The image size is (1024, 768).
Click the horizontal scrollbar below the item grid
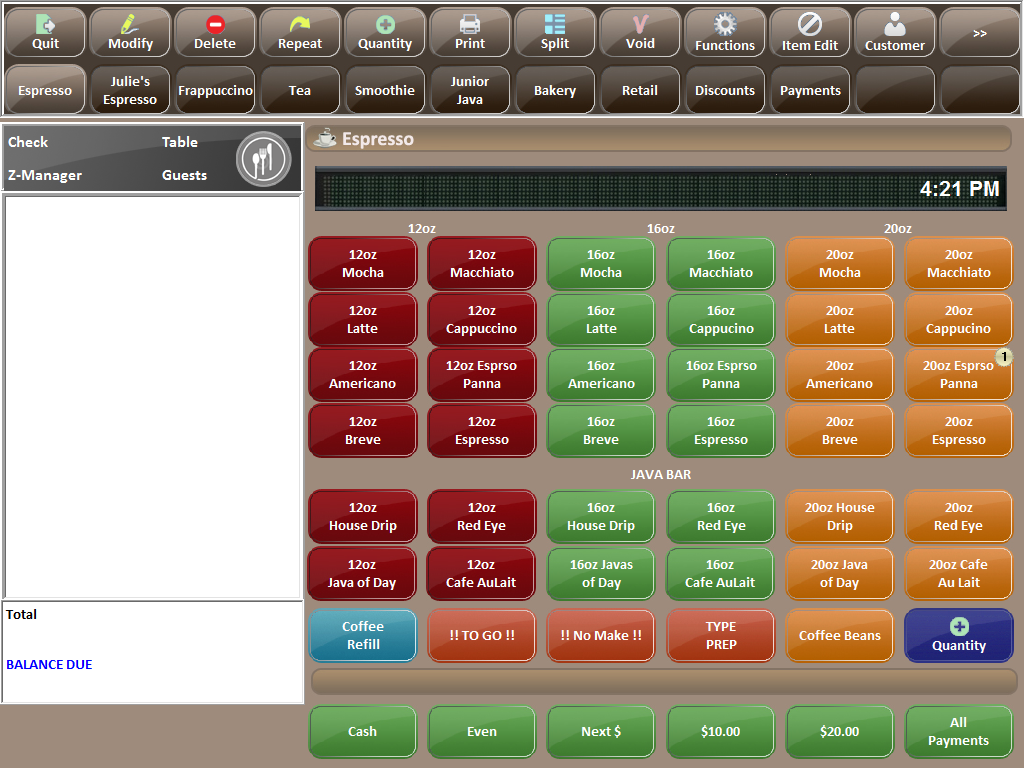(x=660, y=681)
